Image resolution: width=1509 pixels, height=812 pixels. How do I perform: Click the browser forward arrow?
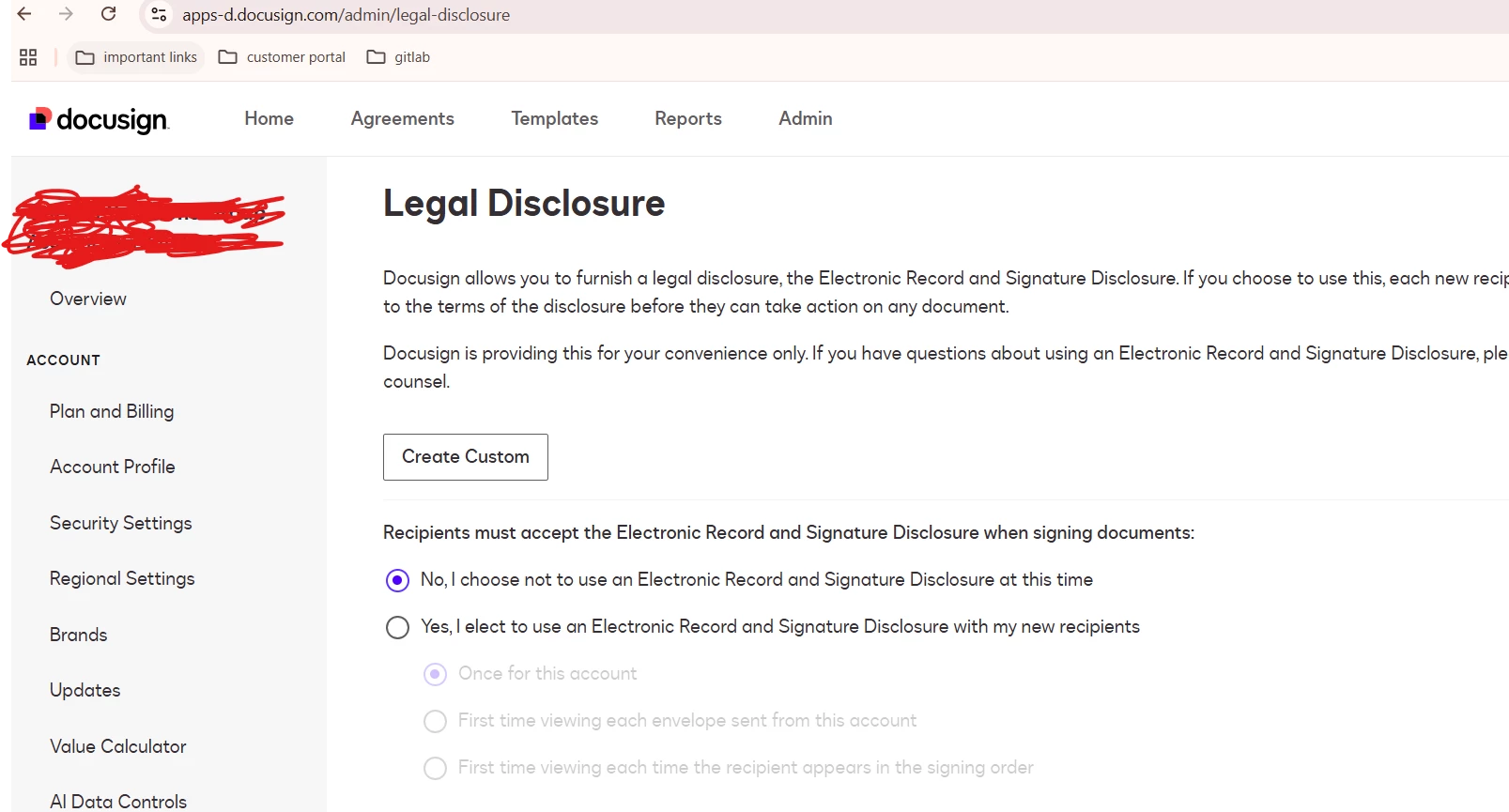coord(66,14)
